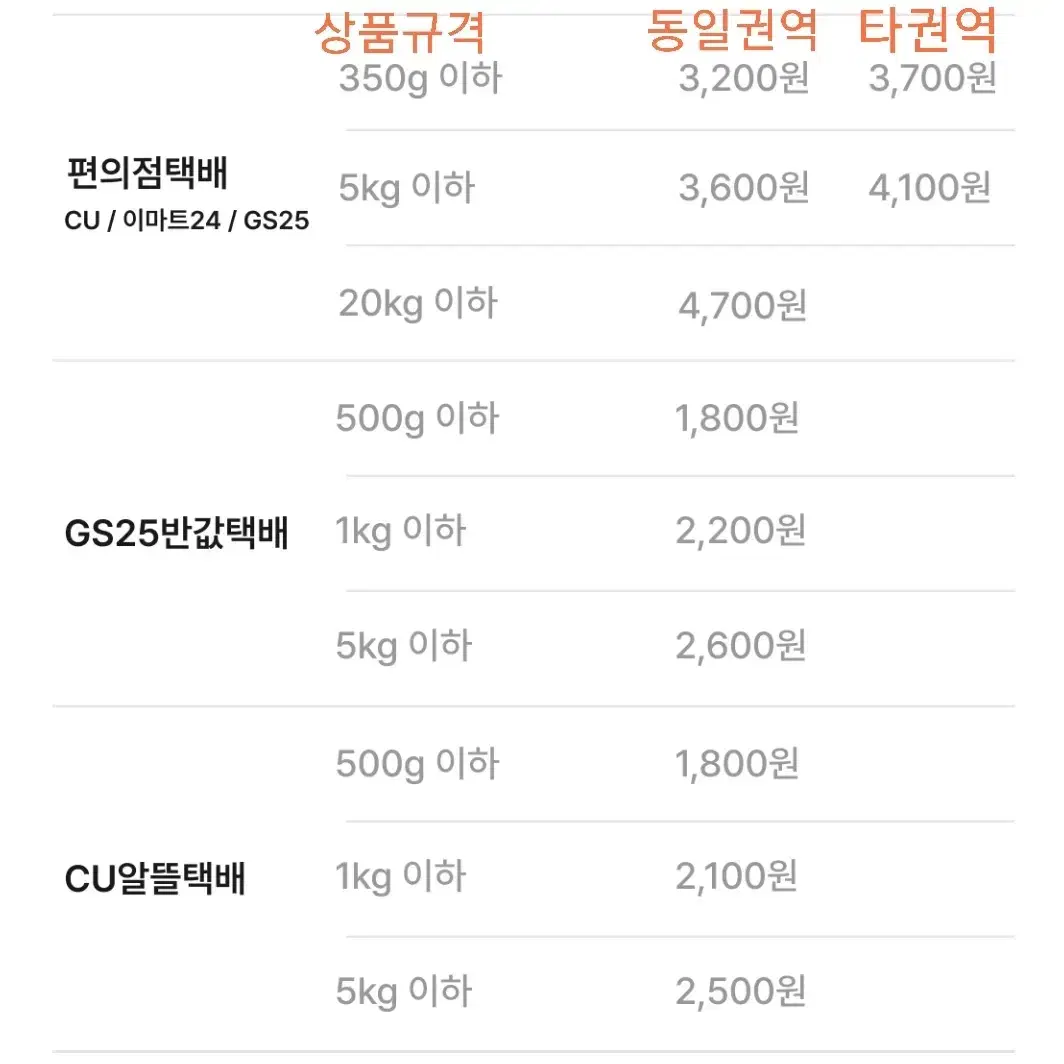Click the 2,500원 CU알뜰택배 price
The height and width of the screenshot is (1064, 1064).
coord(741,991)
